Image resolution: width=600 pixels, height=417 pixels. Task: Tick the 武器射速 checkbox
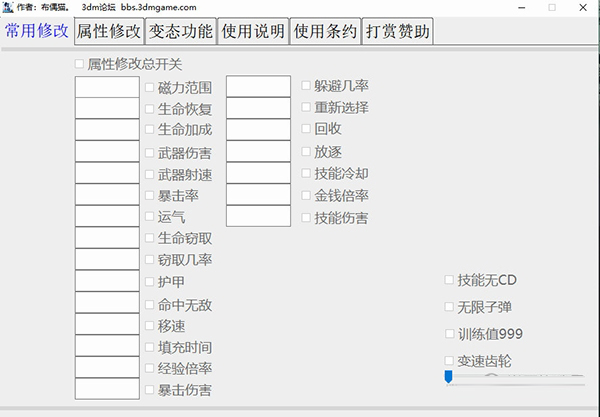click(149, 175)
